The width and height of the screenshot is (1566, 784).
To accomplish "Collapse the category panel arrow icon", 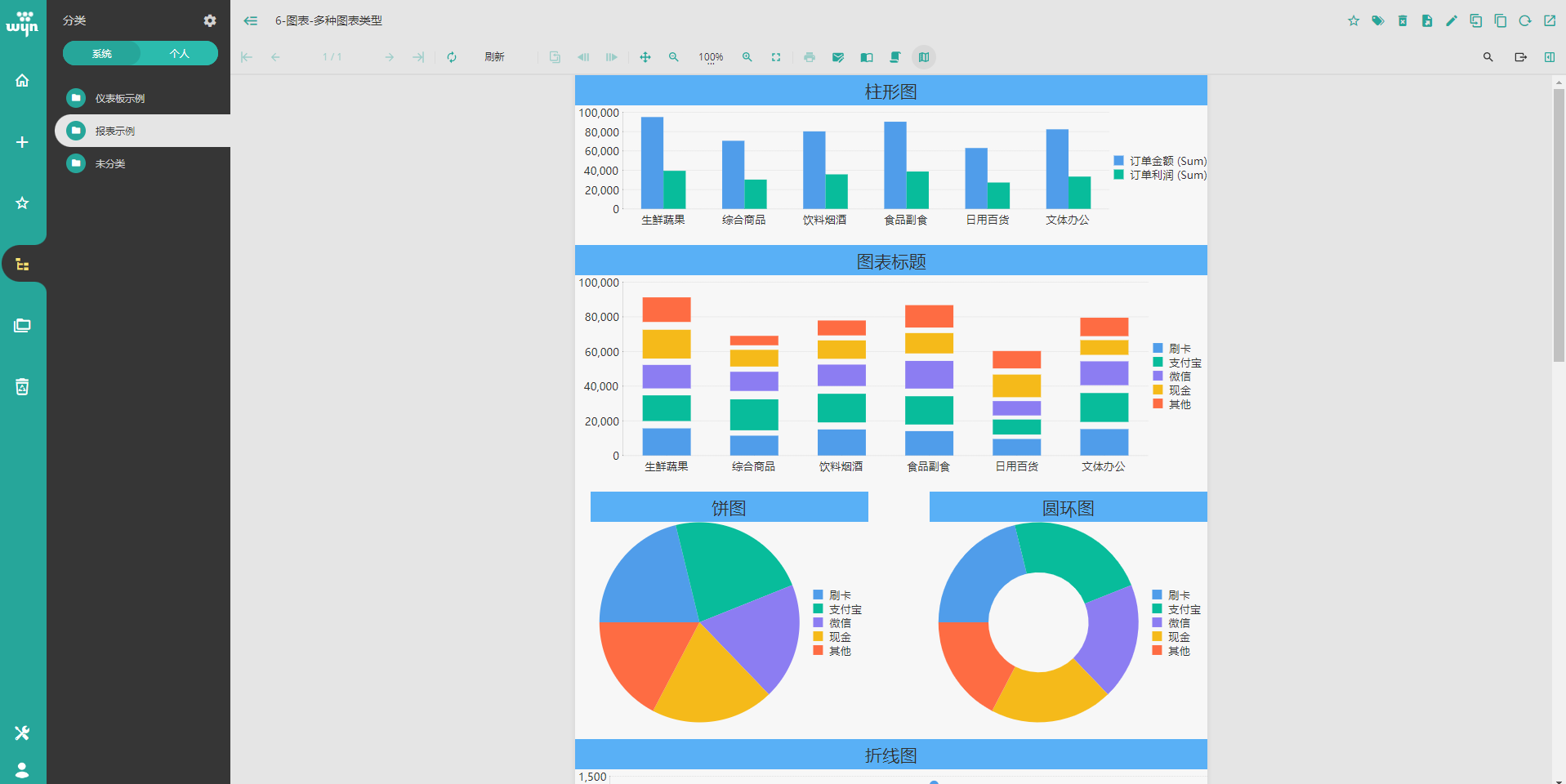I will [251, 20].
